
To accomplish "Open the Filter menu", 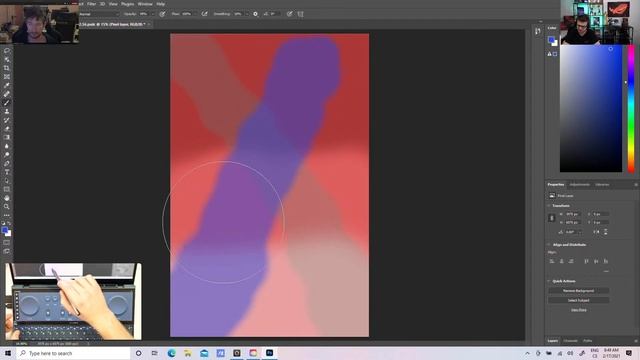I will [x=91, y=4].
